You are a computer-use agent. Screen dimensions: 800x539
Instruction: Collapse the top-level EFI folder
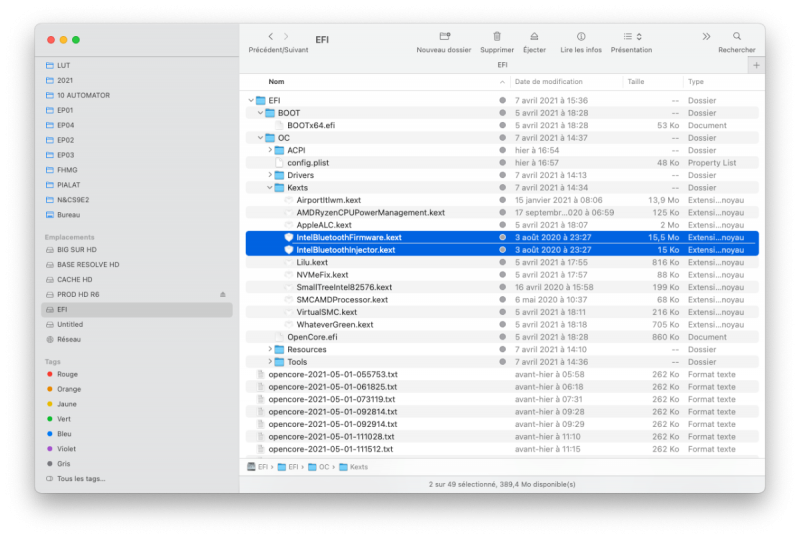(x=251, y=101)
